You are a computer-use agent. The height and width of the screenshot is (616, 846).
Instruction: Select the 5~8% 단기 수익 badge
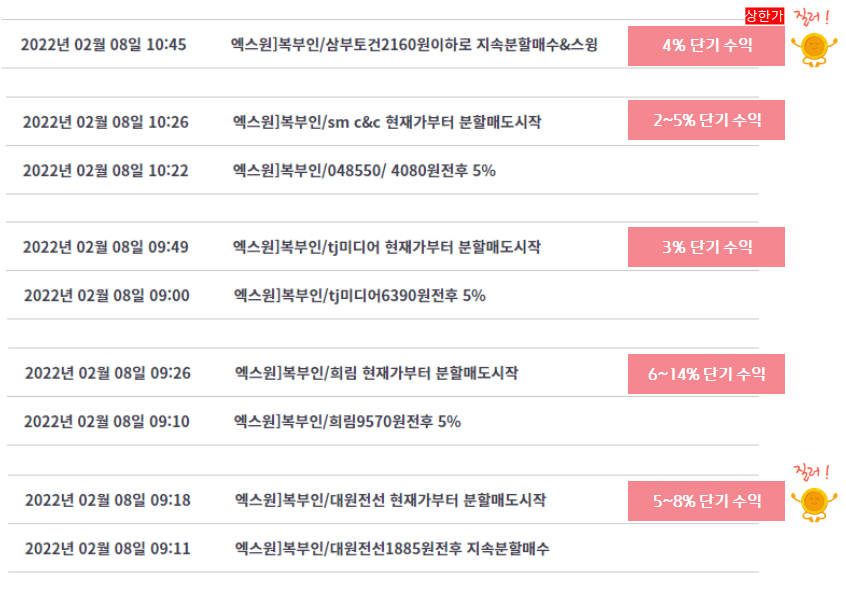pos(706,501)
